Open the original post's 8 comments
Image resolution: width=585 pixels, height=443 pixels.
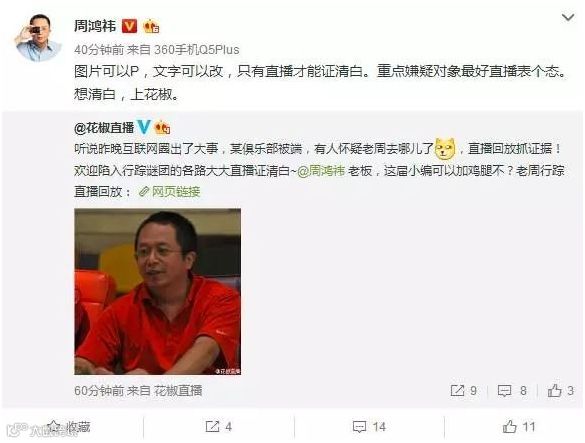(x=512, y=391)
